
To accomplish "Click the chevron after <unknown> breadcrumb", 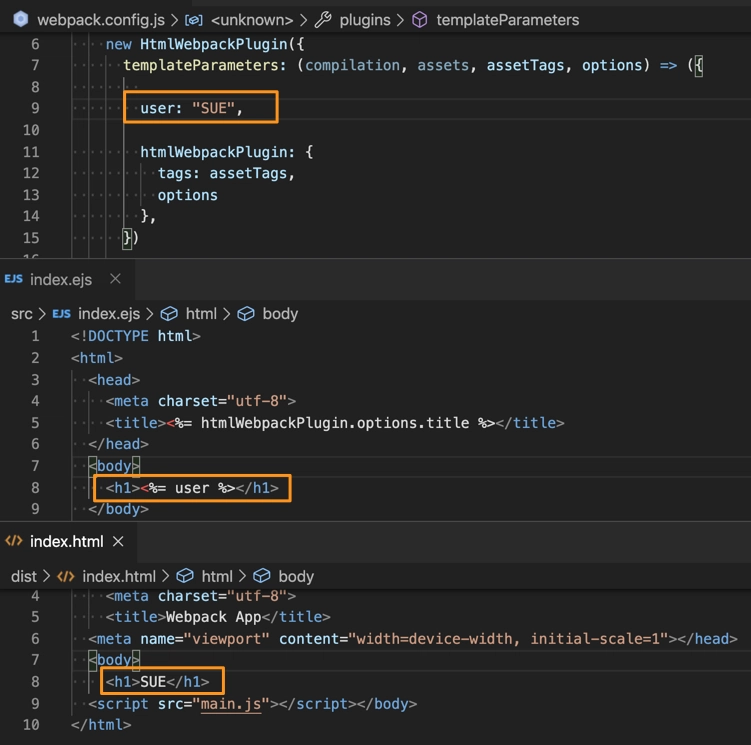I will 304,20.
